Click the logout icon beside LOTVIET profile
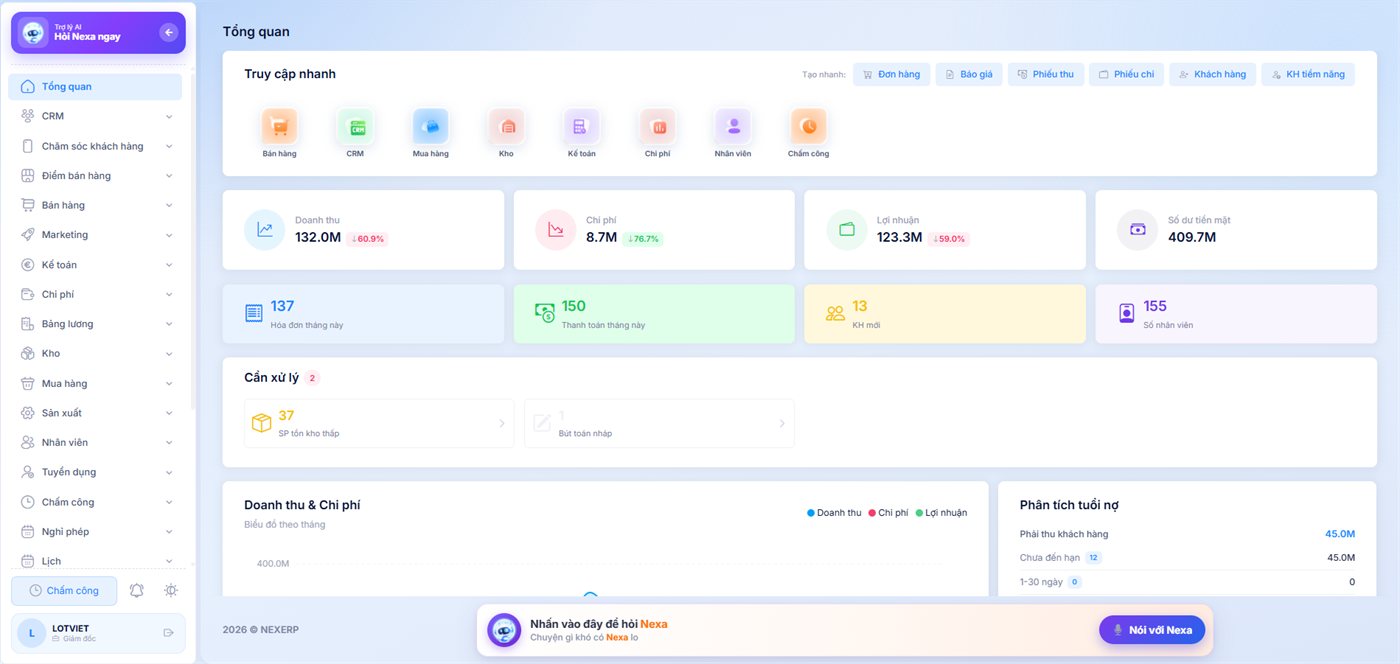The image size is (1400, 664). tap(168, 632)
